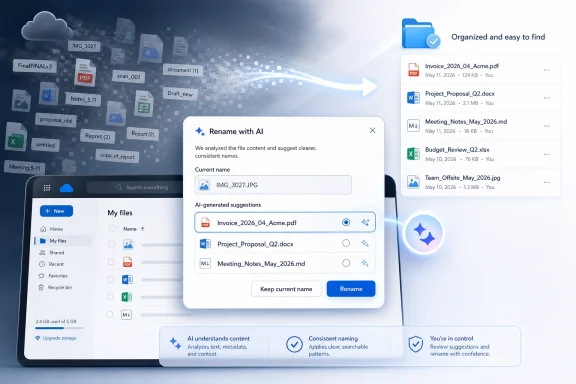The width and height of the screenshot is (576, 384).
Task: Click the Markdown icon of Meeting_Notes suggestion
Action: (x=205, y=263)
